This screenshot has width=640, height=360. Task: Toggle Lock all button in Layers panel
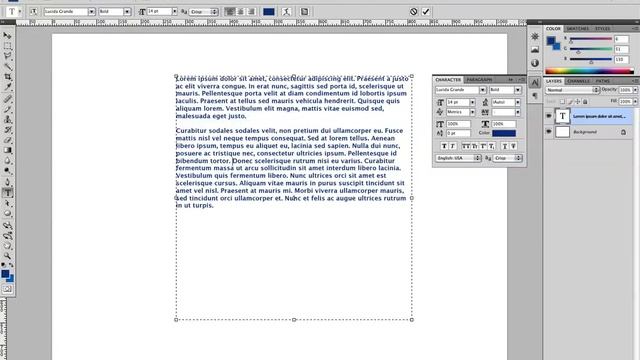pyautogui.click(x=585, y=101)
